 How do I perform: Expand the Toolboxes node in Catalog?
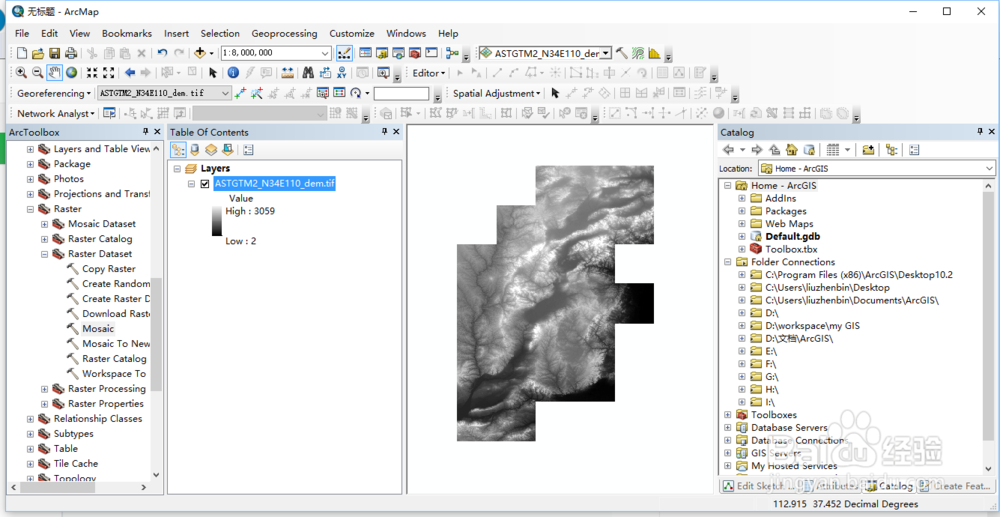(728, 415)
